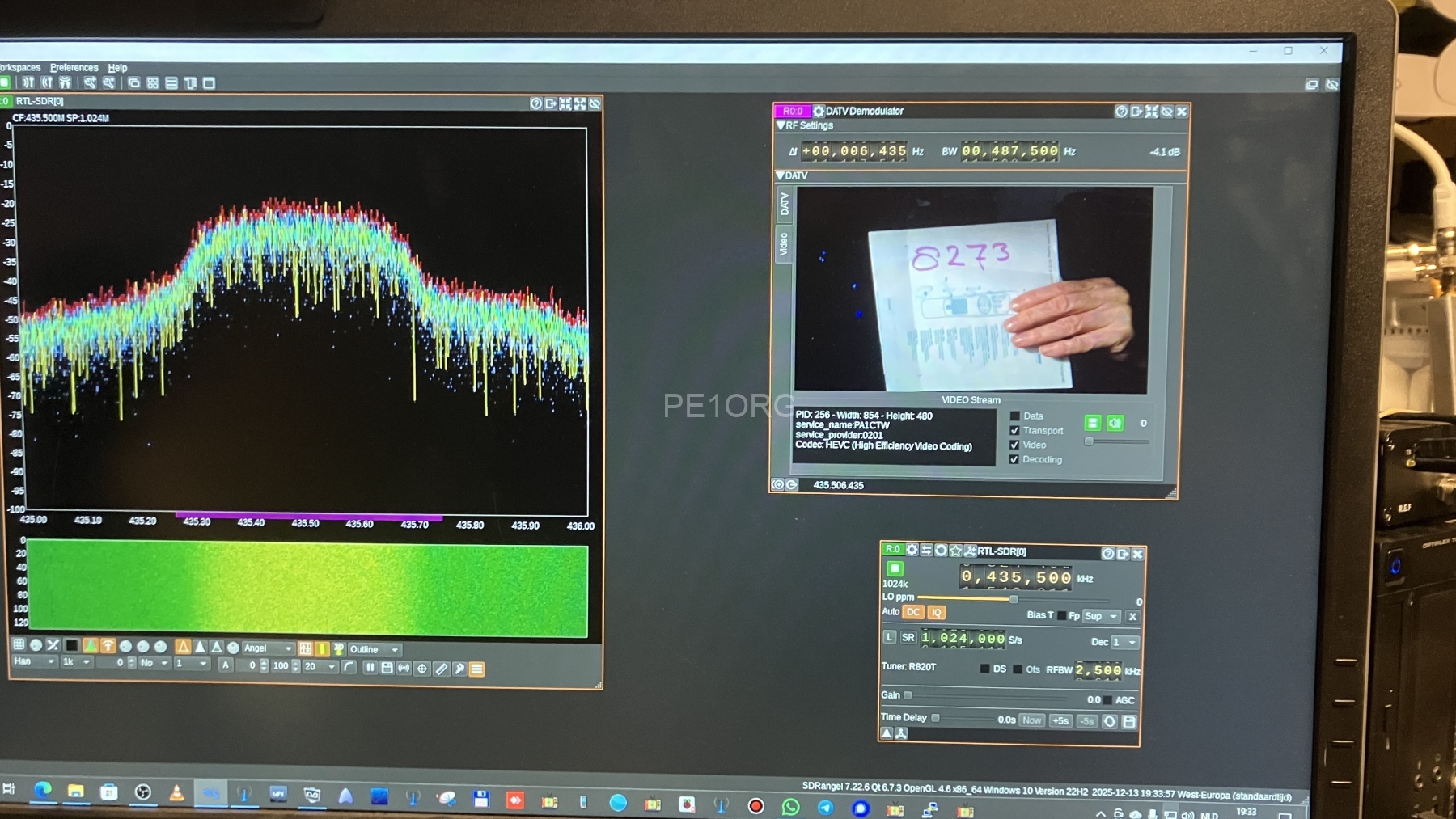Stop the RTL-SDR device acquisition
The height and width of the screenshot is (819, 1456).
click(895, 568)
